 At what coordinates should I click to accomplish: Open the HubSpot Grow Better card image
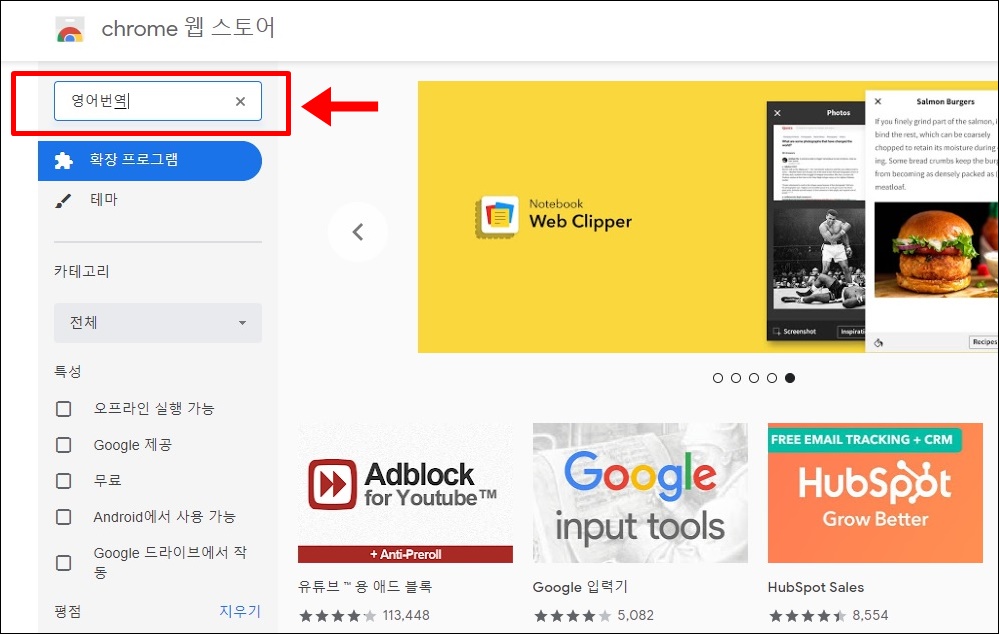(x=875, y=493)
